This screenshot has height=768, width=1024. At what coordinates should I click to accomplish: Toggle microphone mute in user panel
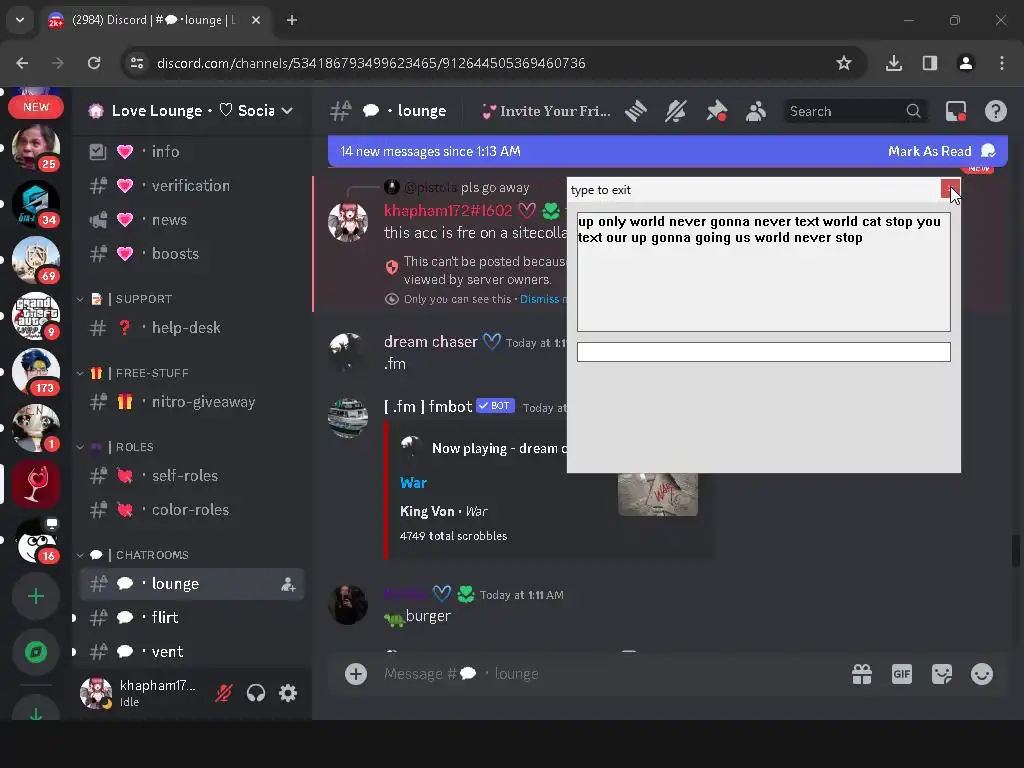click(224, 693)
